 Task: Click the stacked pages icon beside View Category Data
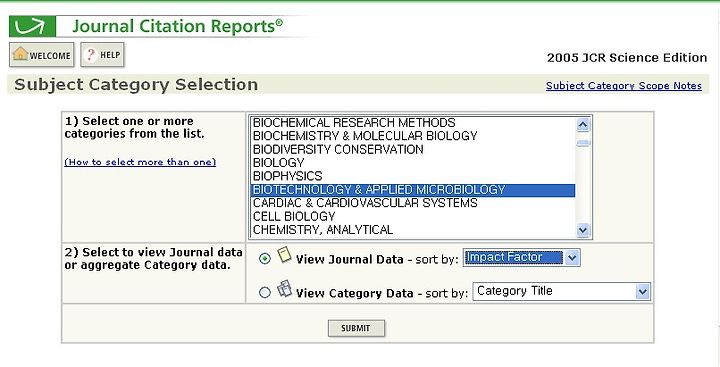tap(284, 289)
